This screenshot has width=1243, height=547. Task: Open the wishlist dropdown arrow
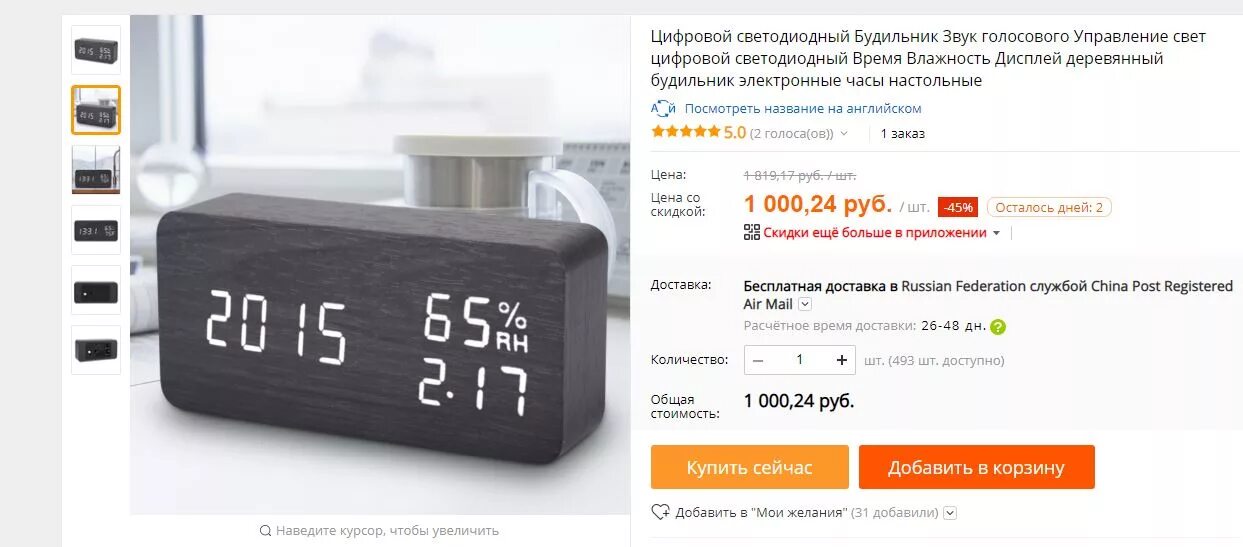[950, 513]
